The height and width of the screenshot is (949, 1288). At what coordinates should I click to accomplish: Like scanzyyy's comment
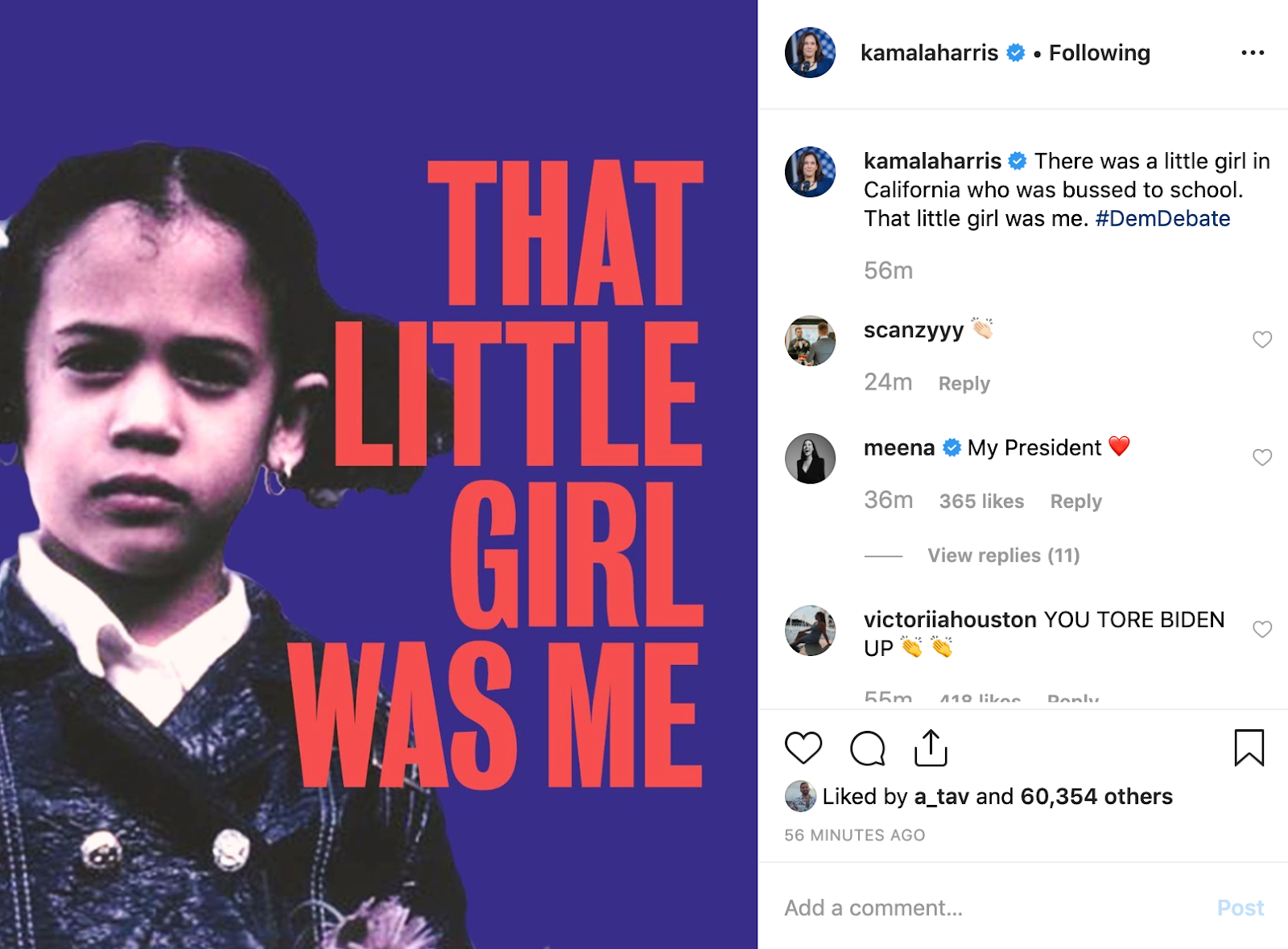pos(1261,340)
